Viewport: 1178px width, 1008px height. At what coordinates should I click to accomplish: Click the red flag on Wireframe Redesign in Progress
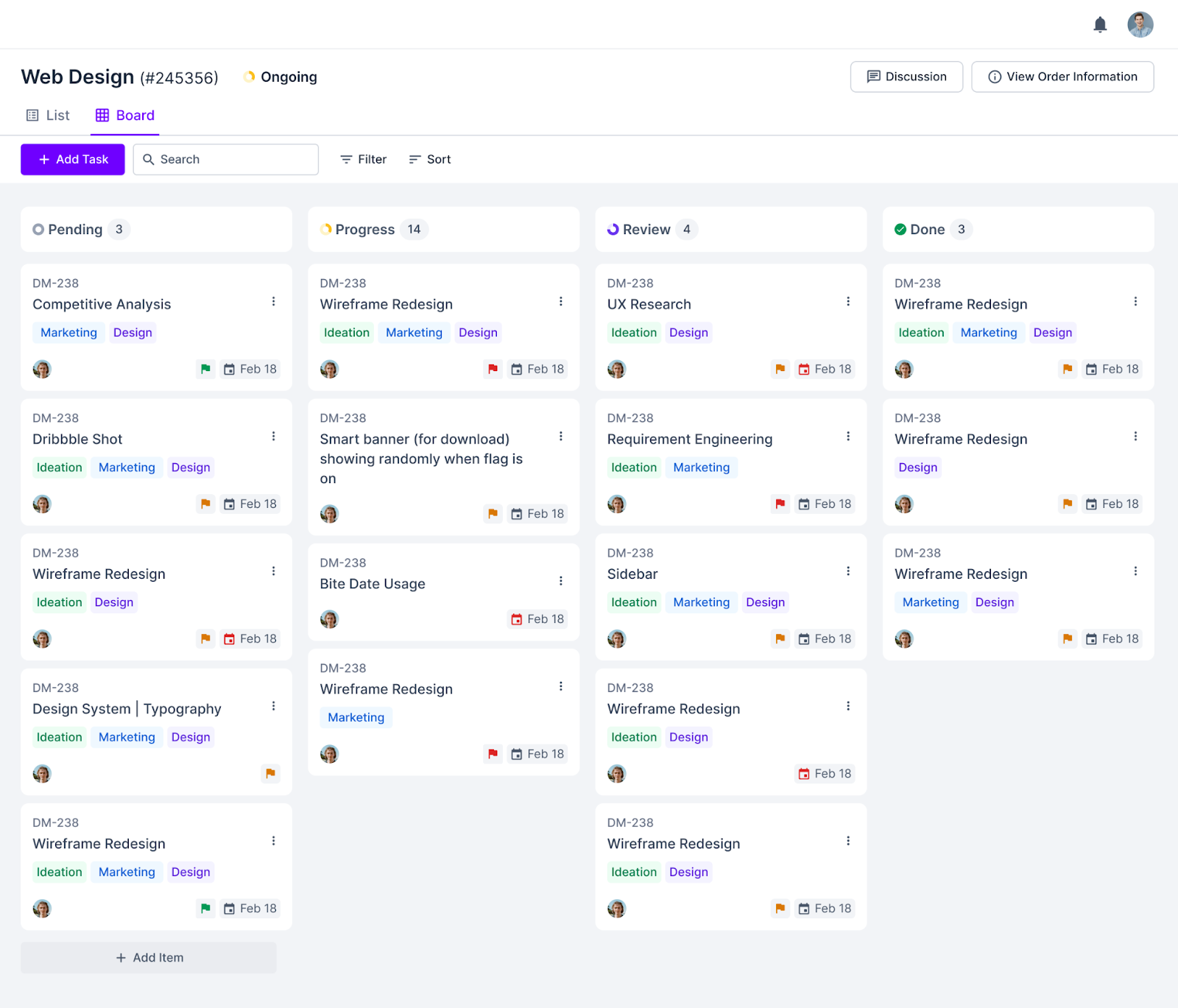[492, 369]
